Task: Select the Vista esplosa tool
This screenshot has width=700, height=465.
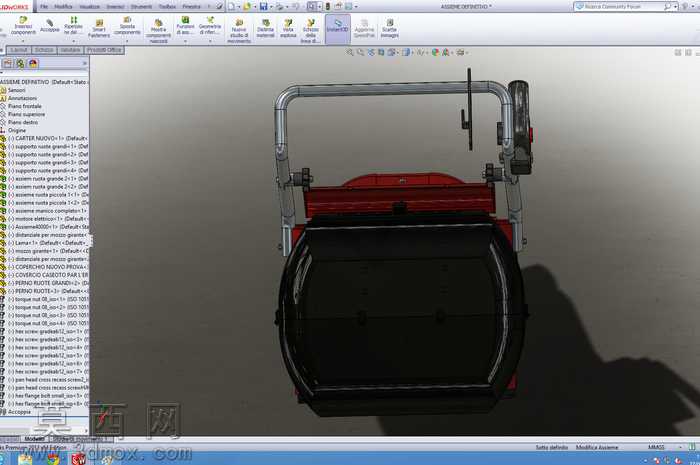Action: point(288,28)
